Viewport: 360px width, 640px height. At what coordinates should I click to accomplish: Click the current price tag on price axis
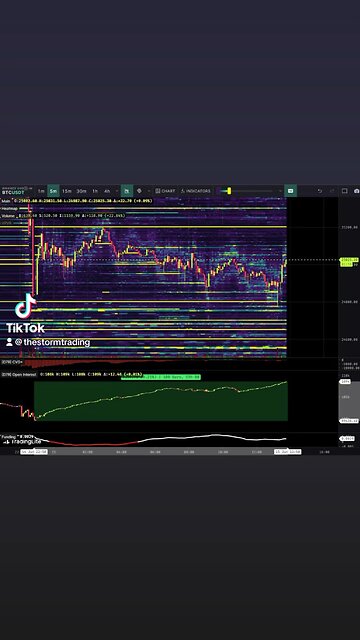tap(349, 262)
